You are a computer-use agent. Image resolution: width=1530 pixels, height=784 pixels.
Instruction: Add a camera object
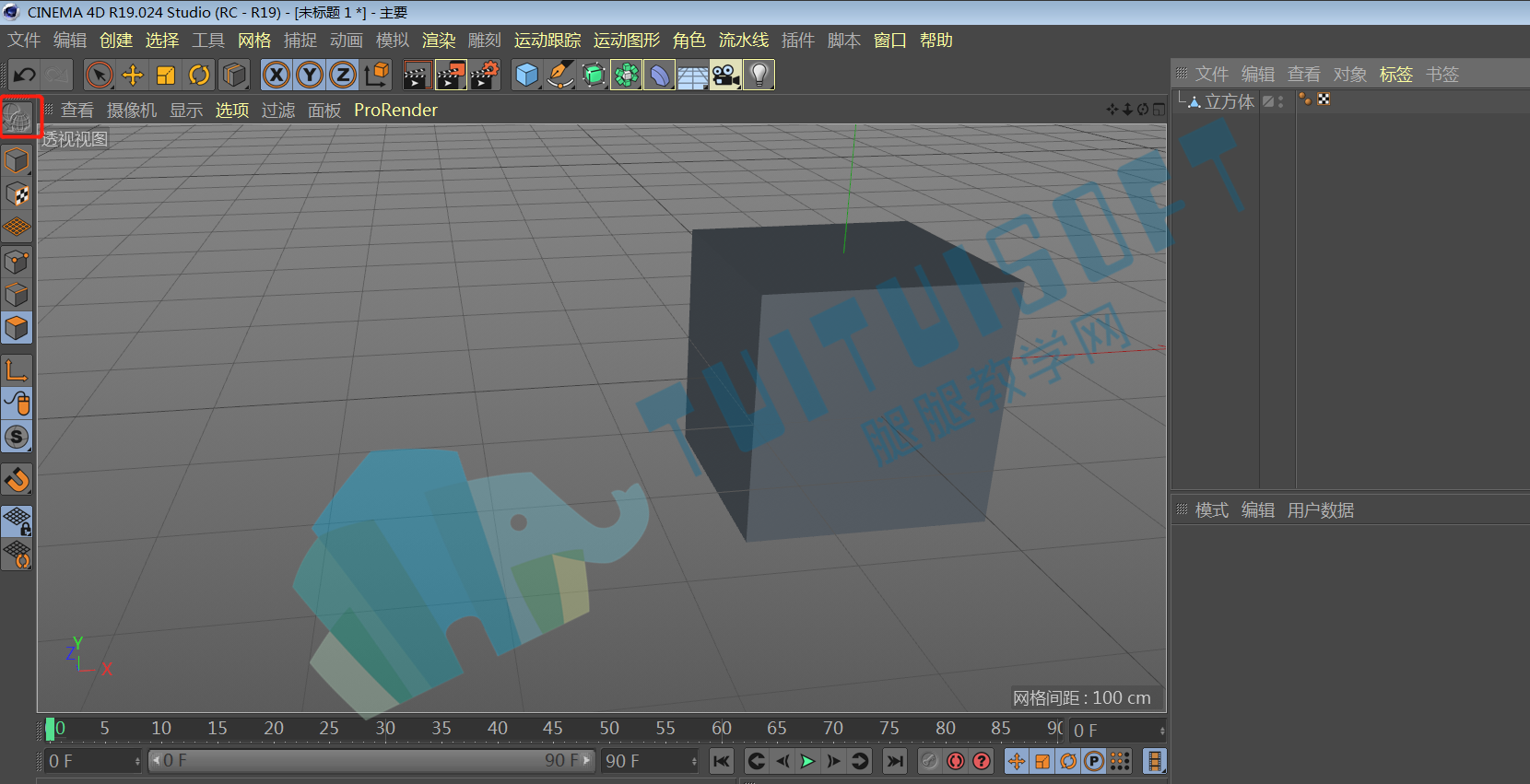[x=726, y=75]
